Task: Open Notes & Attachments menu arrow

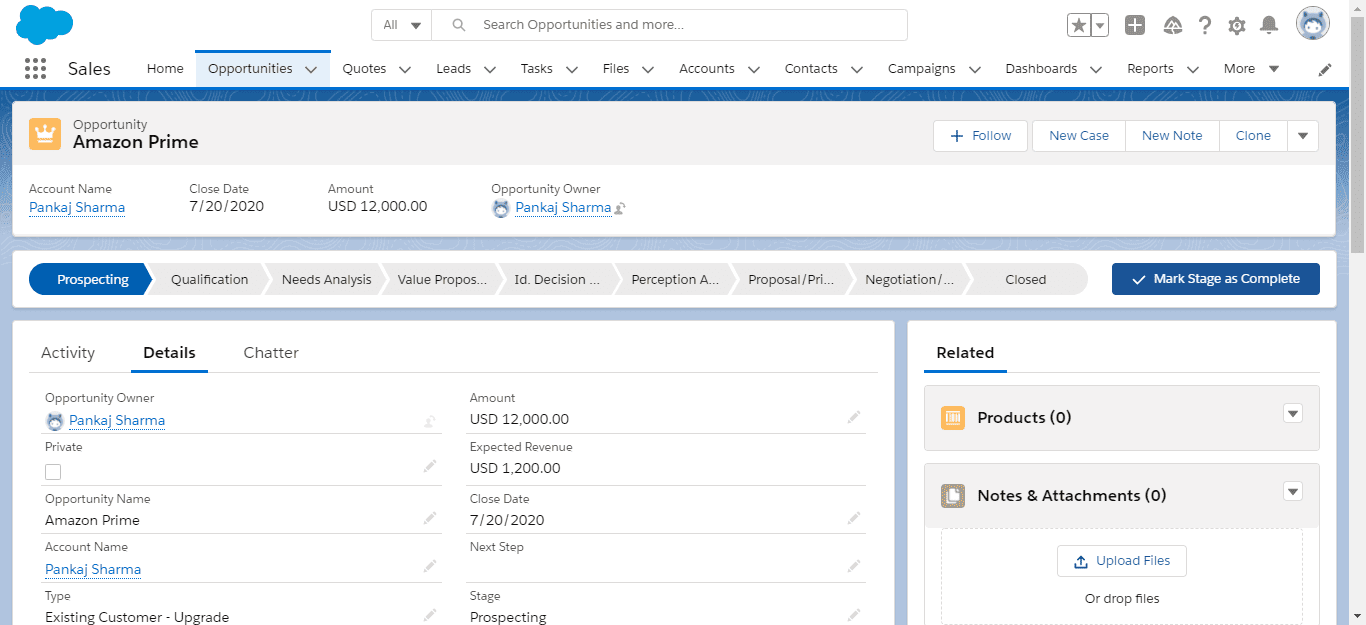Action: coord(1293,492)
